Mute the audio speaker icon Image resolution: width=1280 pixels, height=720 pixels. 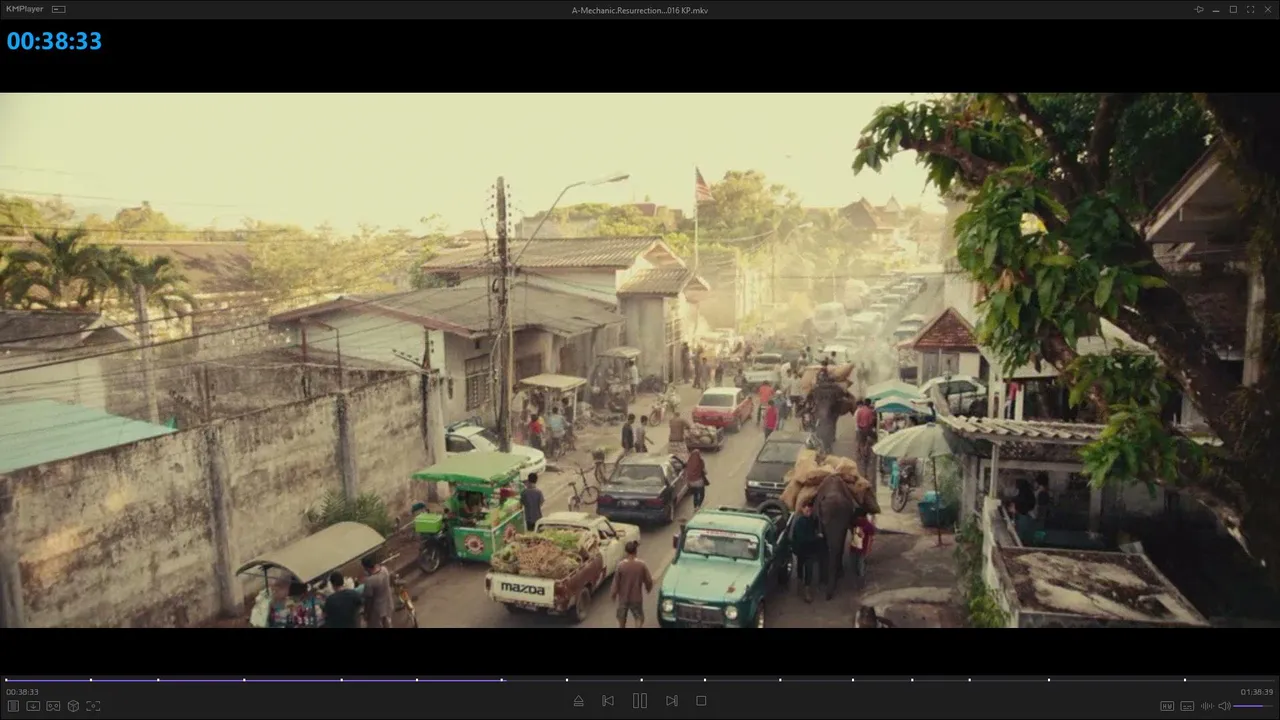pyautogui.click(x=1224, y=706)
